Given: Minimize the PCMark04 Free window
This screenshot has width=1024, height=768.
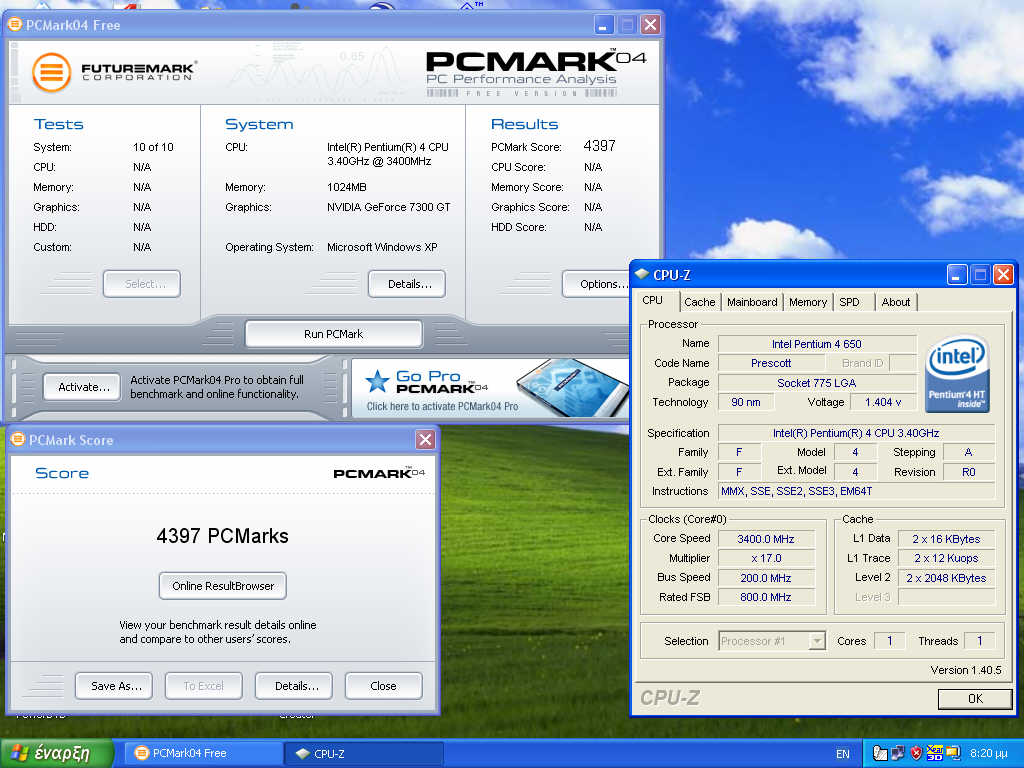Looking at the screenshot, I should coord(603,25).
